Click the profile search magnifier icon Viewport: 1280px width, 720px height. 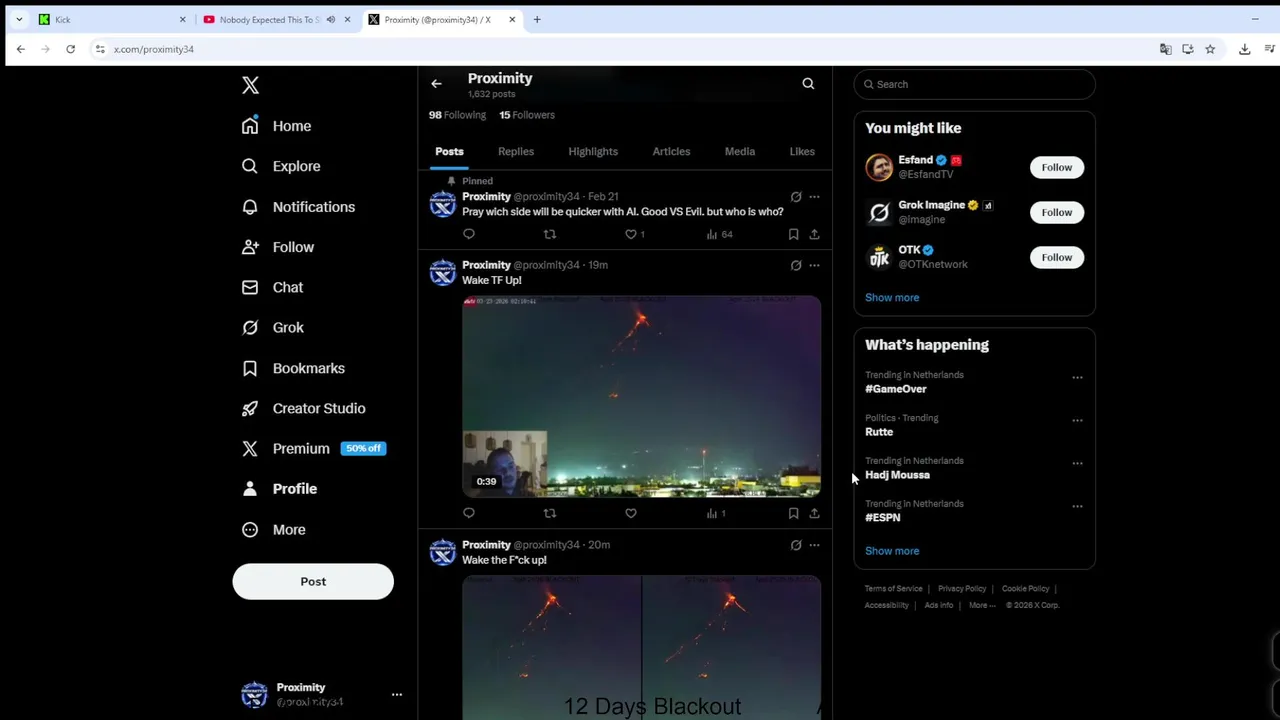808,84
